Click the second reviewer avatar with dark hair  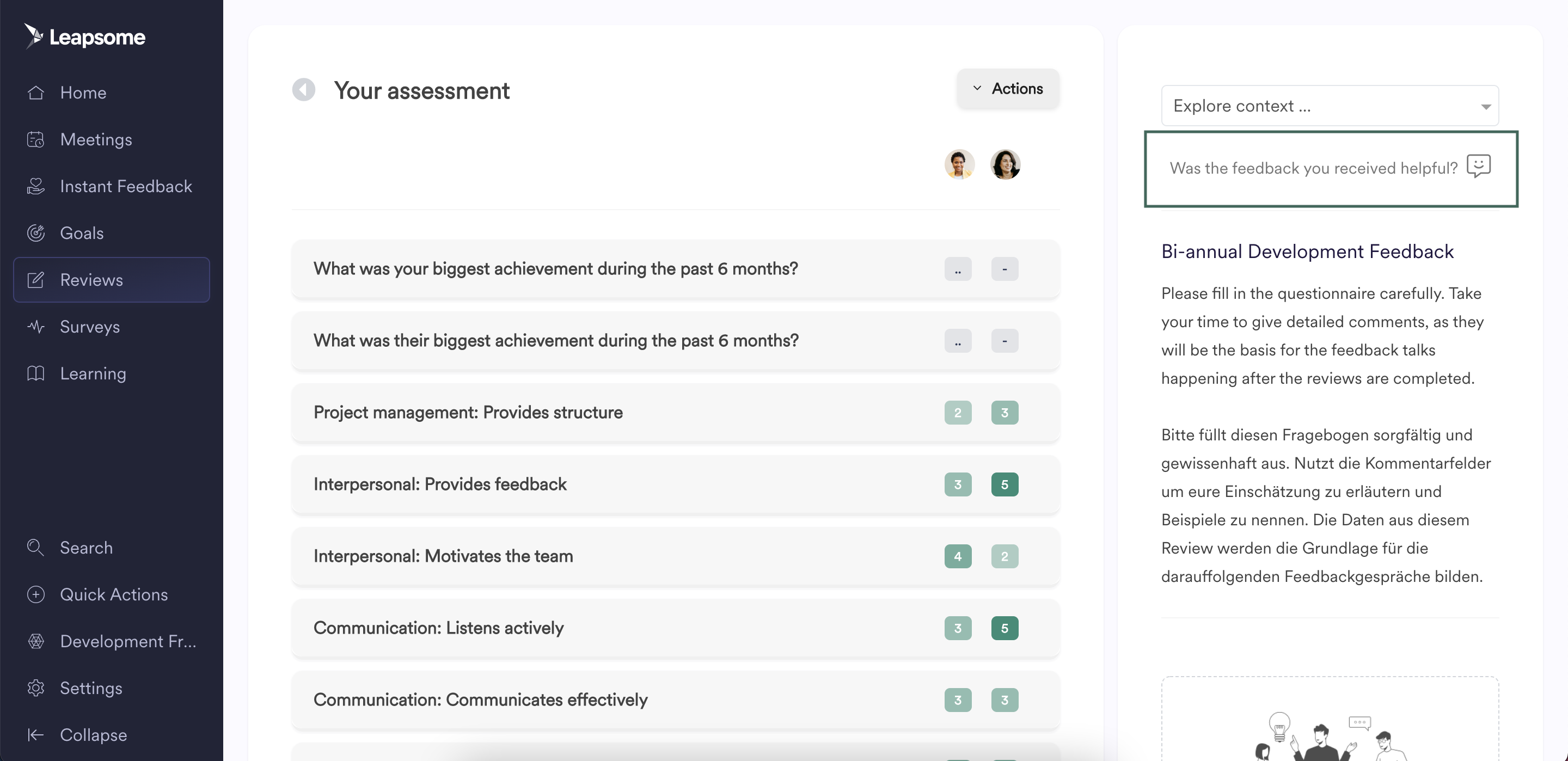click(1005, 164)
